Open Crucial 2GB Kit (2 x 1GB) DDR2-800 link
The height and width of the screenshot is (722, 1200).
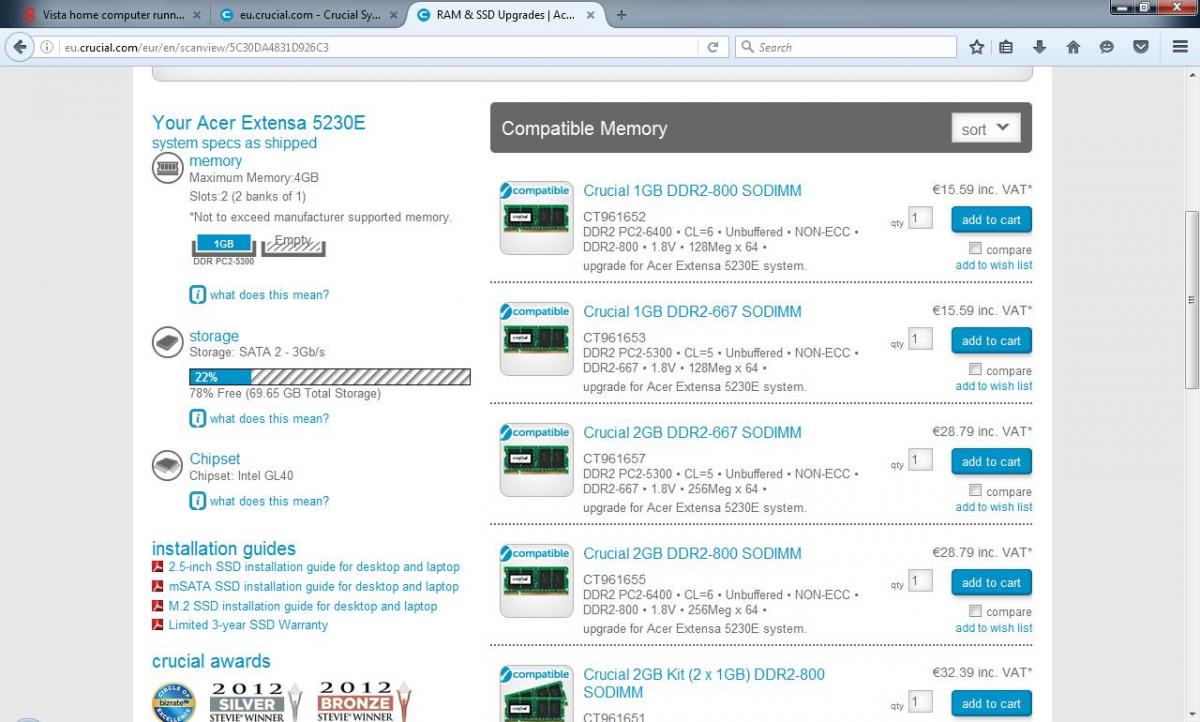coord(704,683)
